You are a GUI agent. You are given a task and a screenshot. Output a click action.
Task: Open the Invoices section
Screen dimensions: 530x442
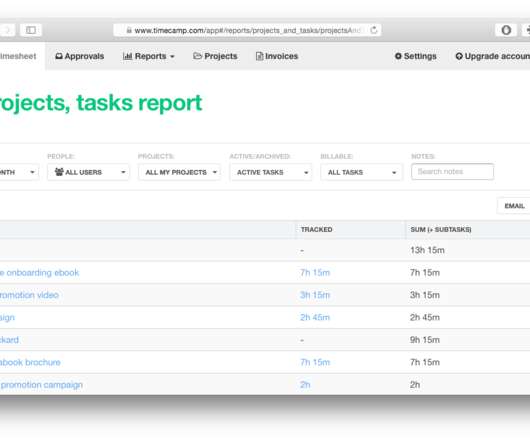pos(277,56)
